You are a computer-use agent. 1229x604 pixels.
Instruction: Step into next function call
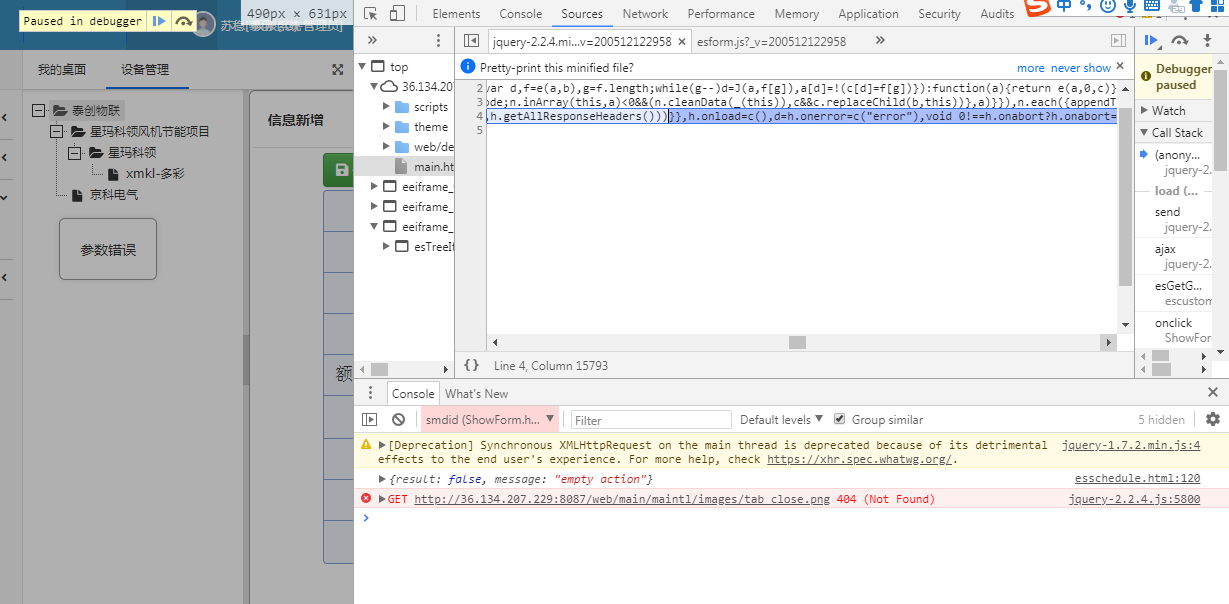tap(1205, 41)
